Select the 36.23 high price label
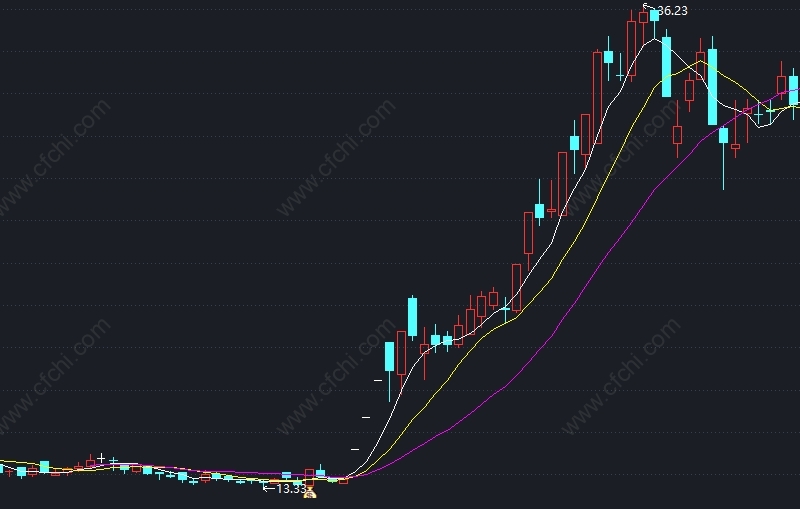 672,11
